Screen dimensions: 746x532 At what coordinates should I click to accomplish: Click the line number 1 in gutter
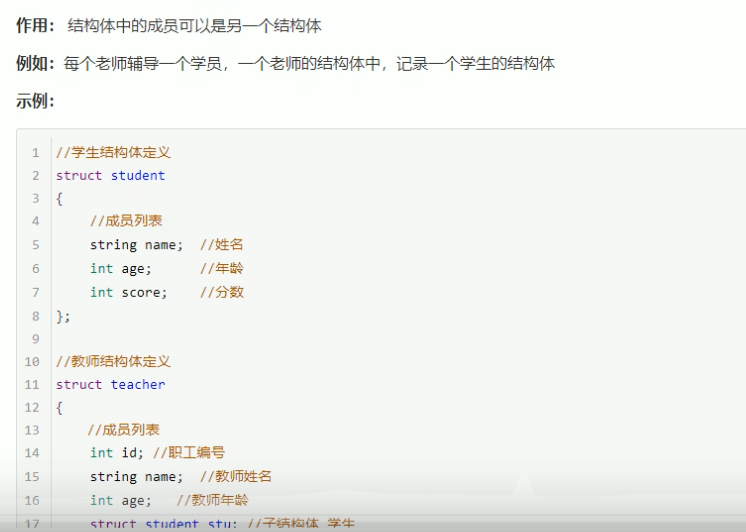point(36,153)
